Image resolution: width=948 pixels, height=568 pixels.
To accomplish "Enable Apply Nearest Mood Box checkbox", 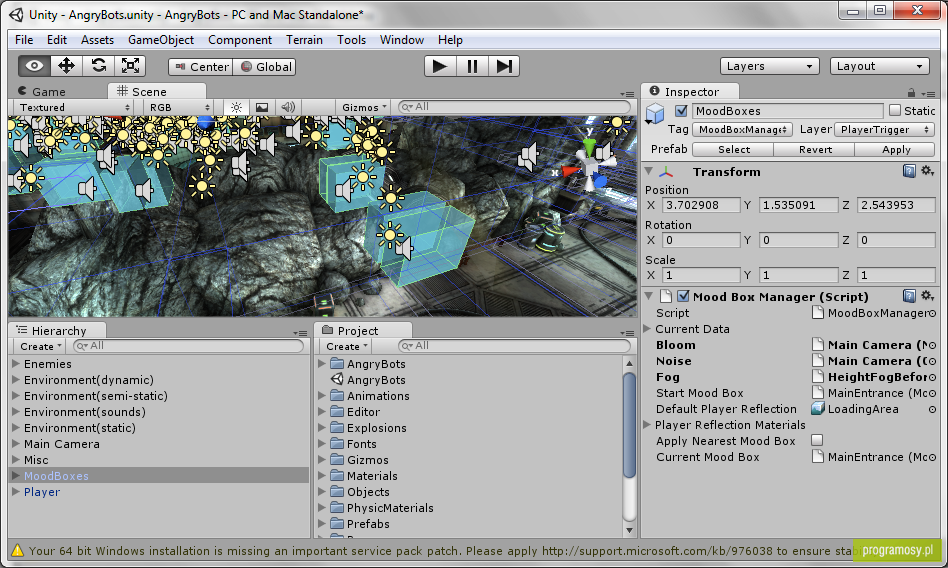I will pyautogui.click(x=817, y=440).
